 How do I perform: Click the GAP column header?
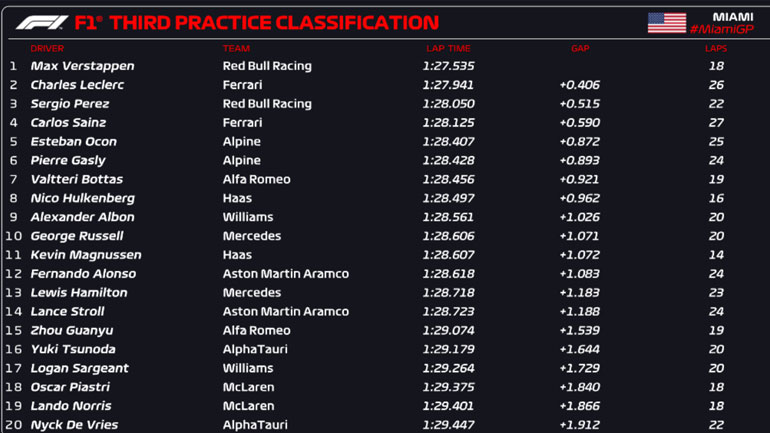[x=580, y=48]
